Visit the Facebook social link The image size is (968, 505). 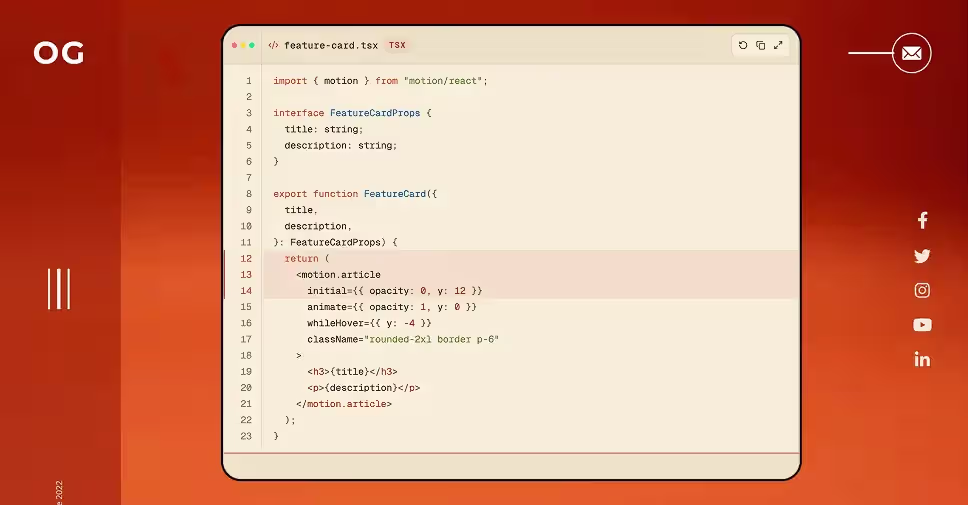(x=922, y=220)
